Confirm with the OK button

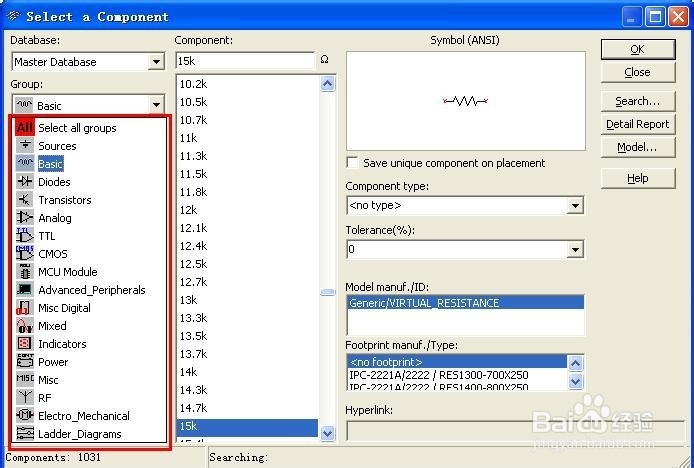pos(638,49)
